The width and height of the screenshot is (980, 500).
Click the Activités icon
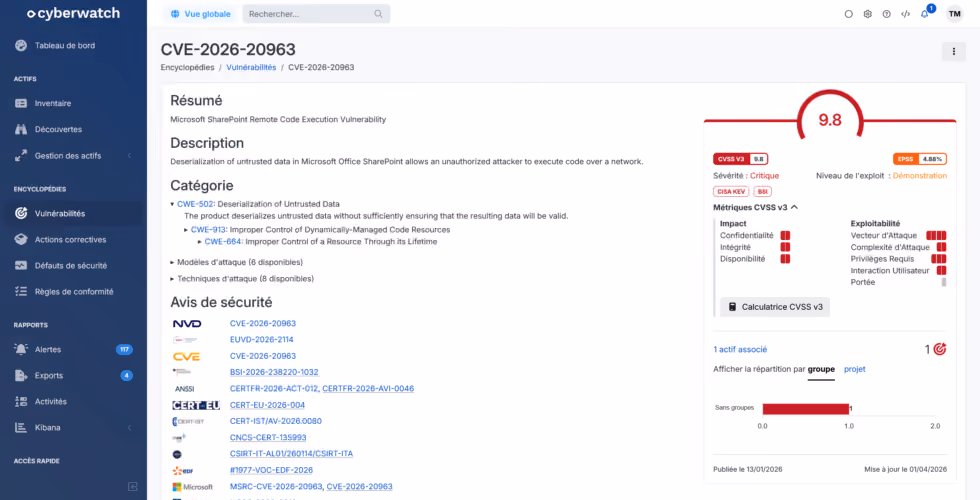21,402
